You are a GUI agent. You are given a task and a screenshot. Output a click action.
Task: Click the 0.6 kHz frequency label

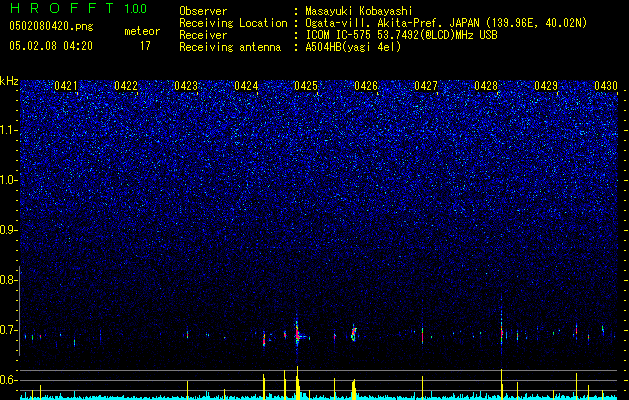tap(9, 380)
